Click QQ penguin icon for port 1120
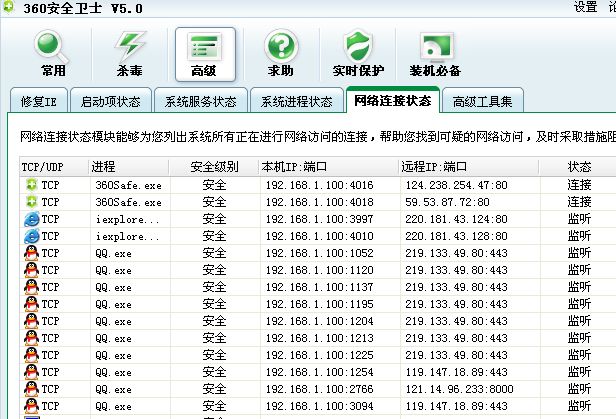The image size is (616, 419). pyautogui.click(x=31, y=270)
